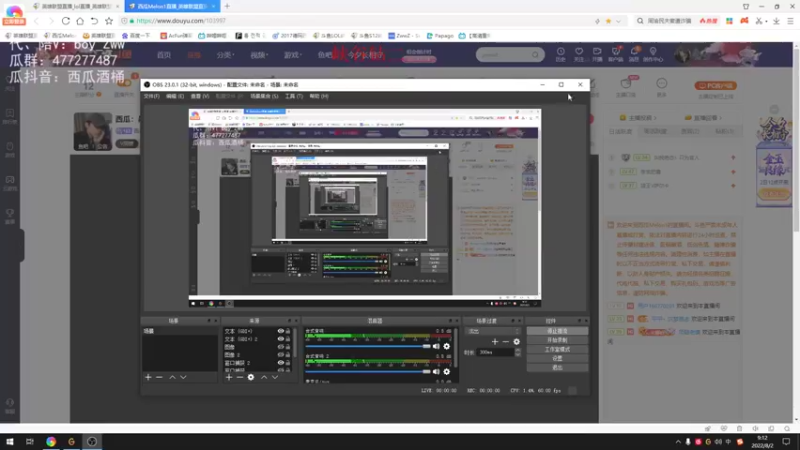Open settings gear for the first mixer audio track
This screenshot has height=450, width=800.
pos(446,346)
